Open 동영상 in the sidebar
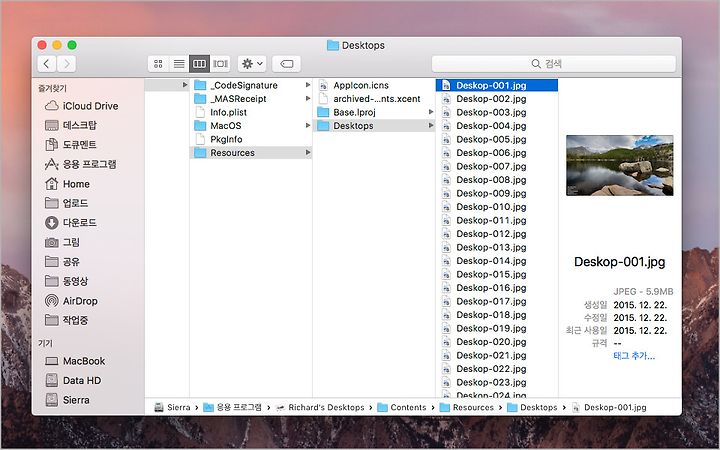 tap(67, 281)
